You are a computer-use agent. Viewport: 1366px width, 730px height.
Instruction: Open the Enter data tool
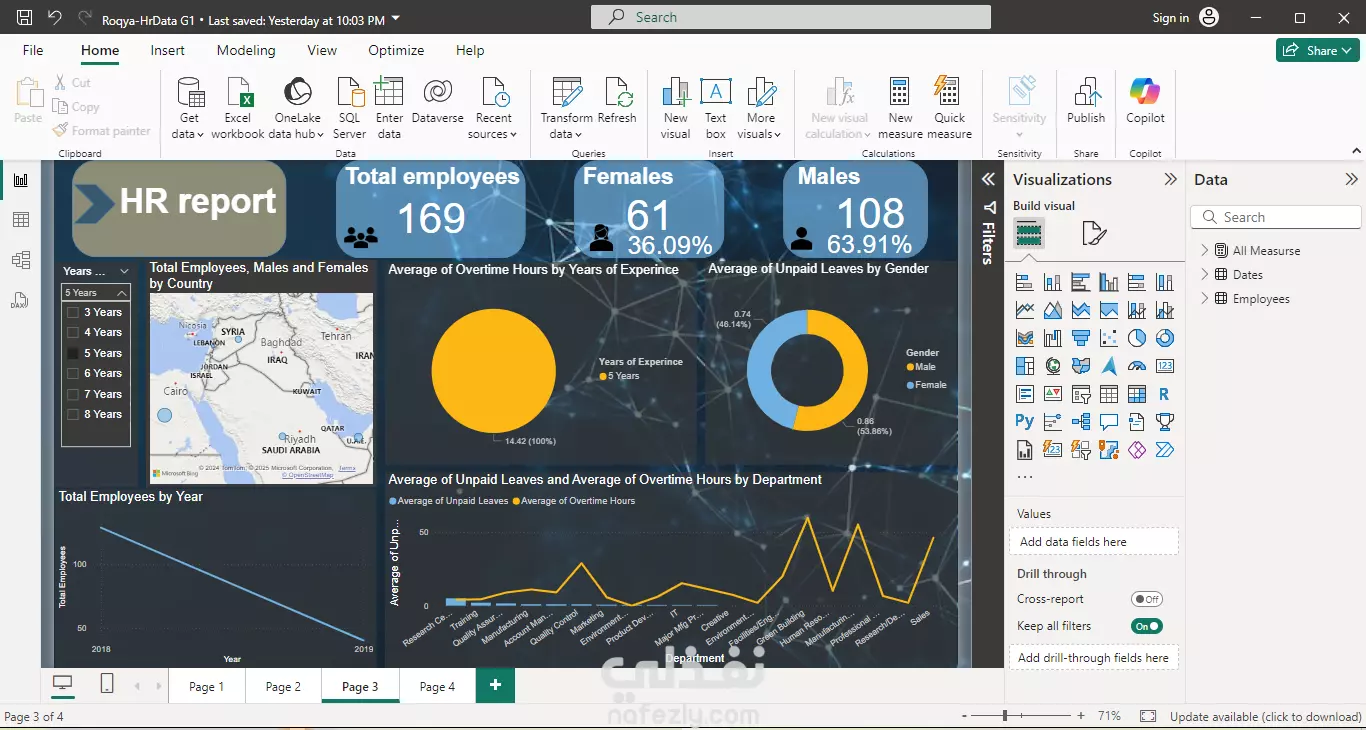pos(389,108)
